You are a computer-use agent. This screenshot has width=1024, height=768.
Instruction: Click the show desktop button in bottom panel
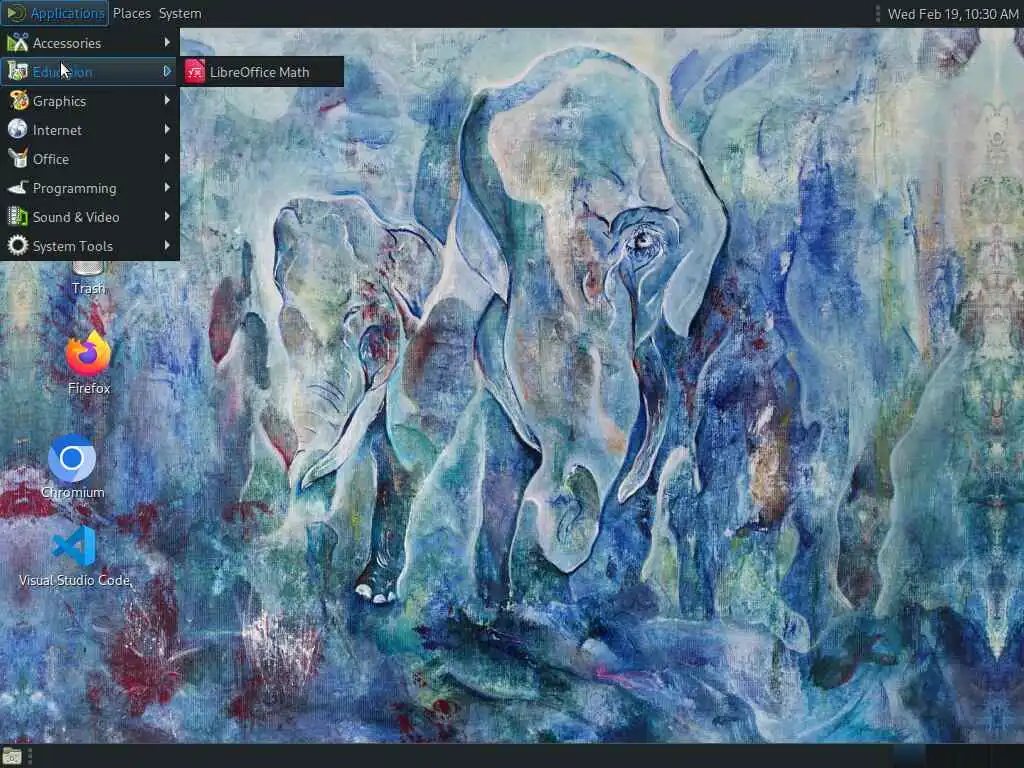pos(12,758)
